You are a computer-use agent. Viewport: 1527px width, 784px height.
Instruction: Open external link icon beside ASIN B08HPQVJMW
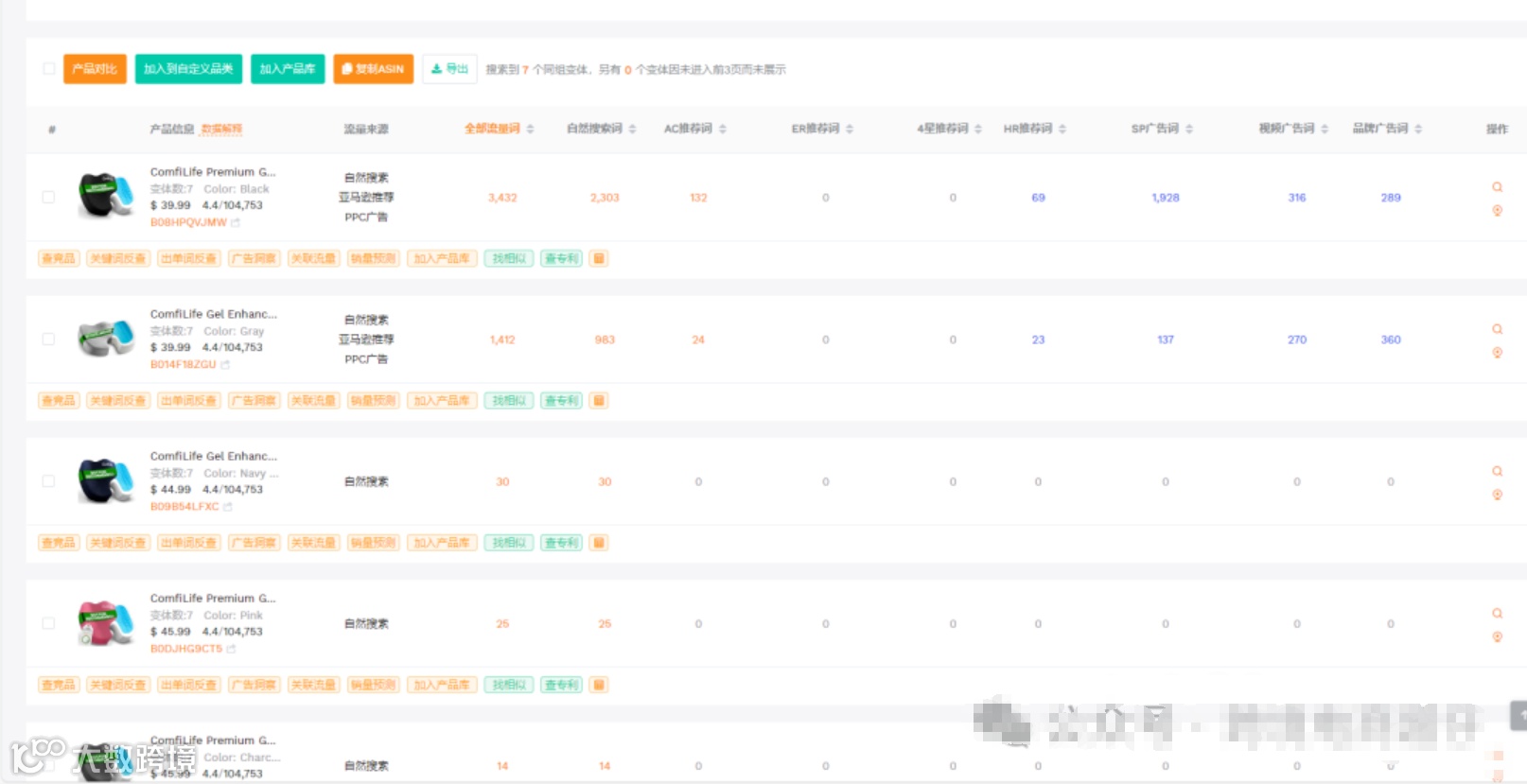pos(236,223)
